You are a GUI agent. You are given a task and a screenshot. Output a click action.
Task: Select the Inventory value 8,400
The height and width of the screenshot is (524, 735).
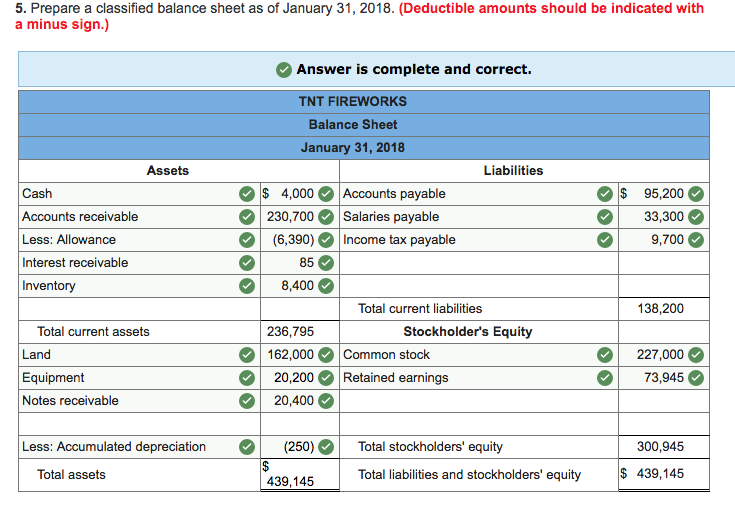[300, 285]
